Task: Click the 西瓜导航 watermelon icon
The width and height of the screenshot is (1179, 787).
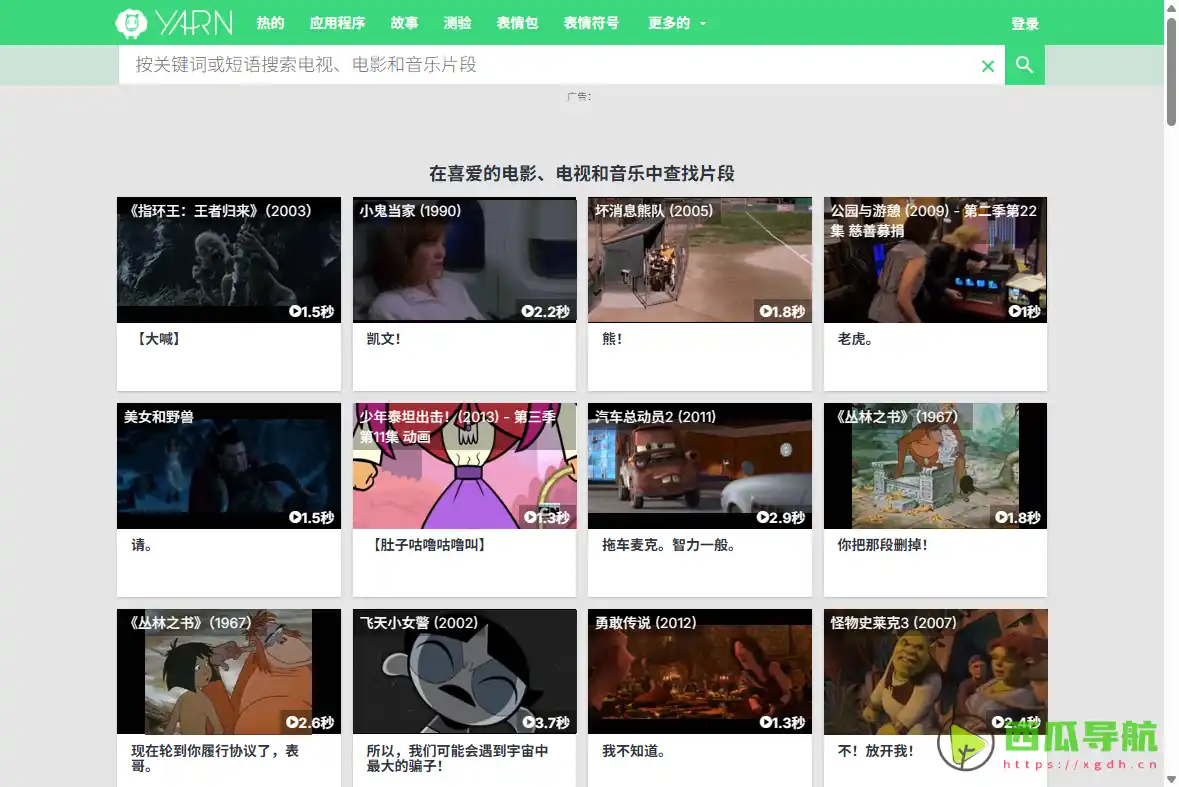Action: click(x=966, y=748)
